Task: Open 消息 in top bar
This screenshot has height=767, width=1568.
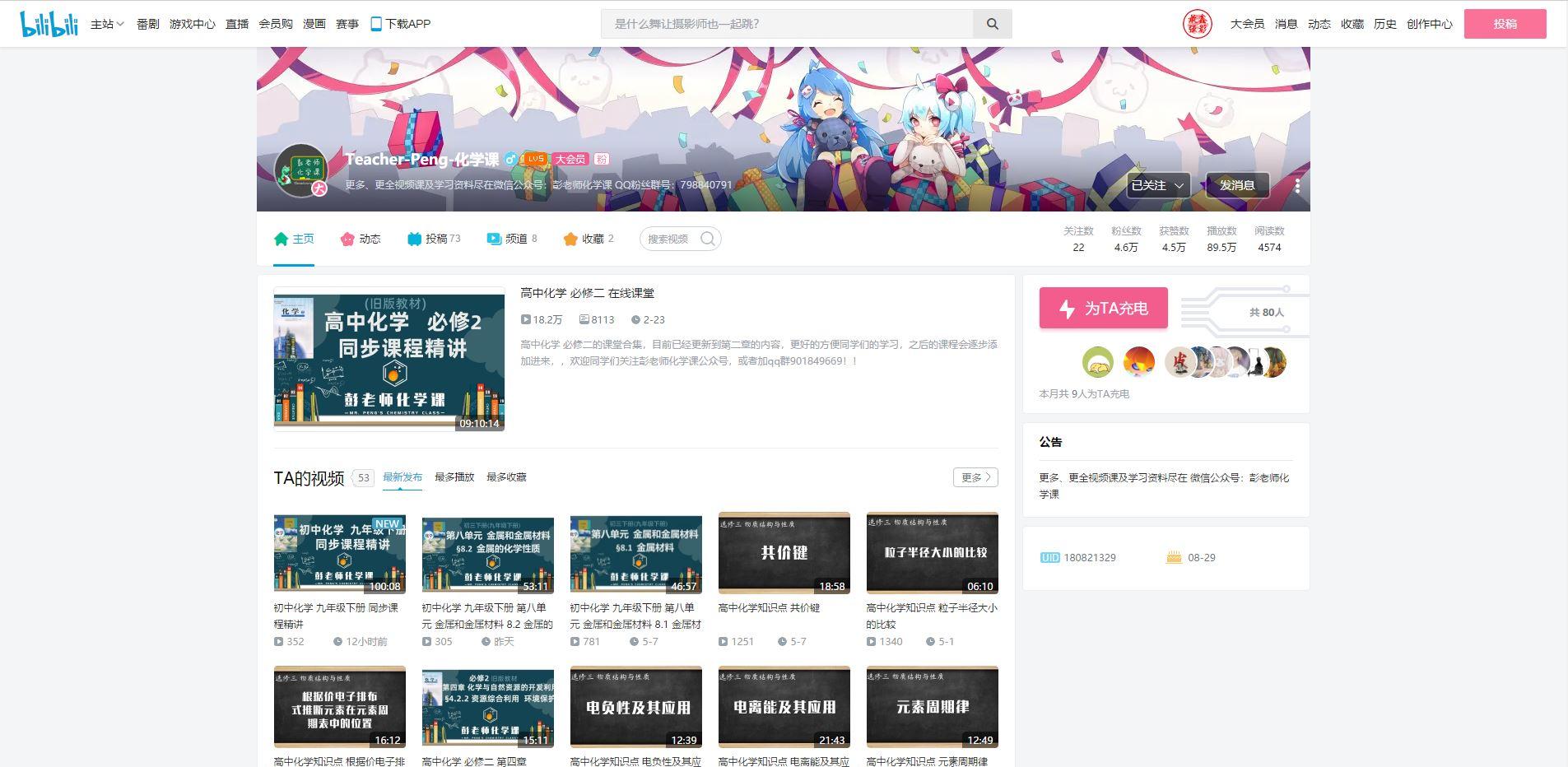Action: 1286,24
